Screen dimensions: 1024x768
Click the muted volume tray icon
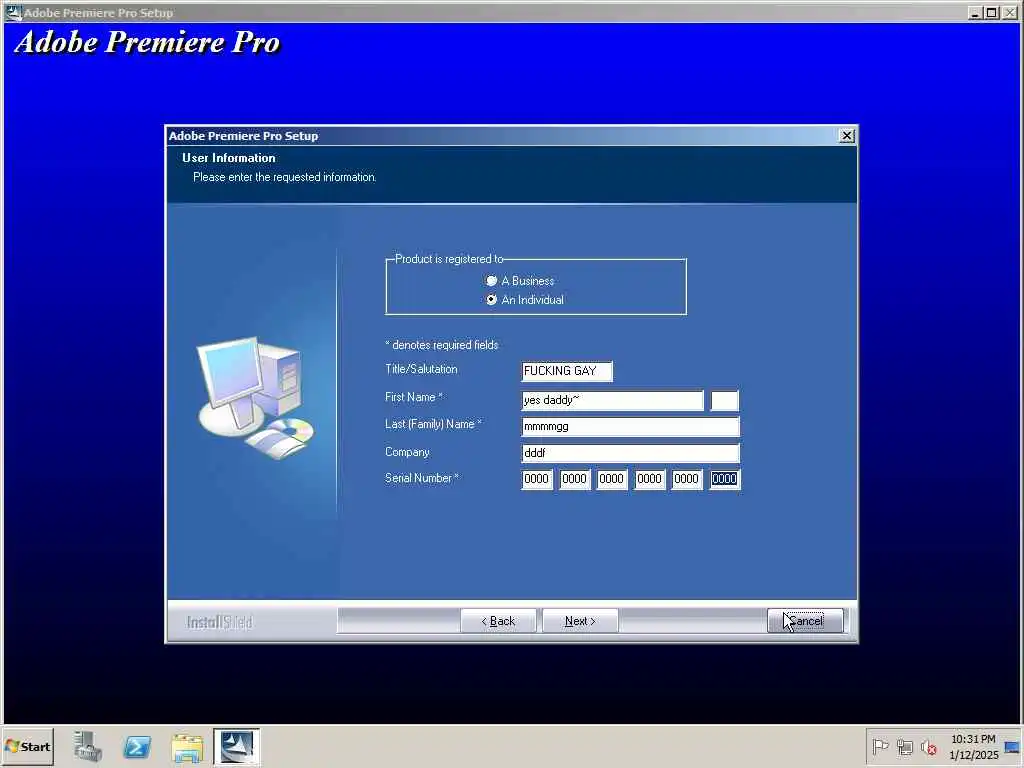click(x=929, y=746)
